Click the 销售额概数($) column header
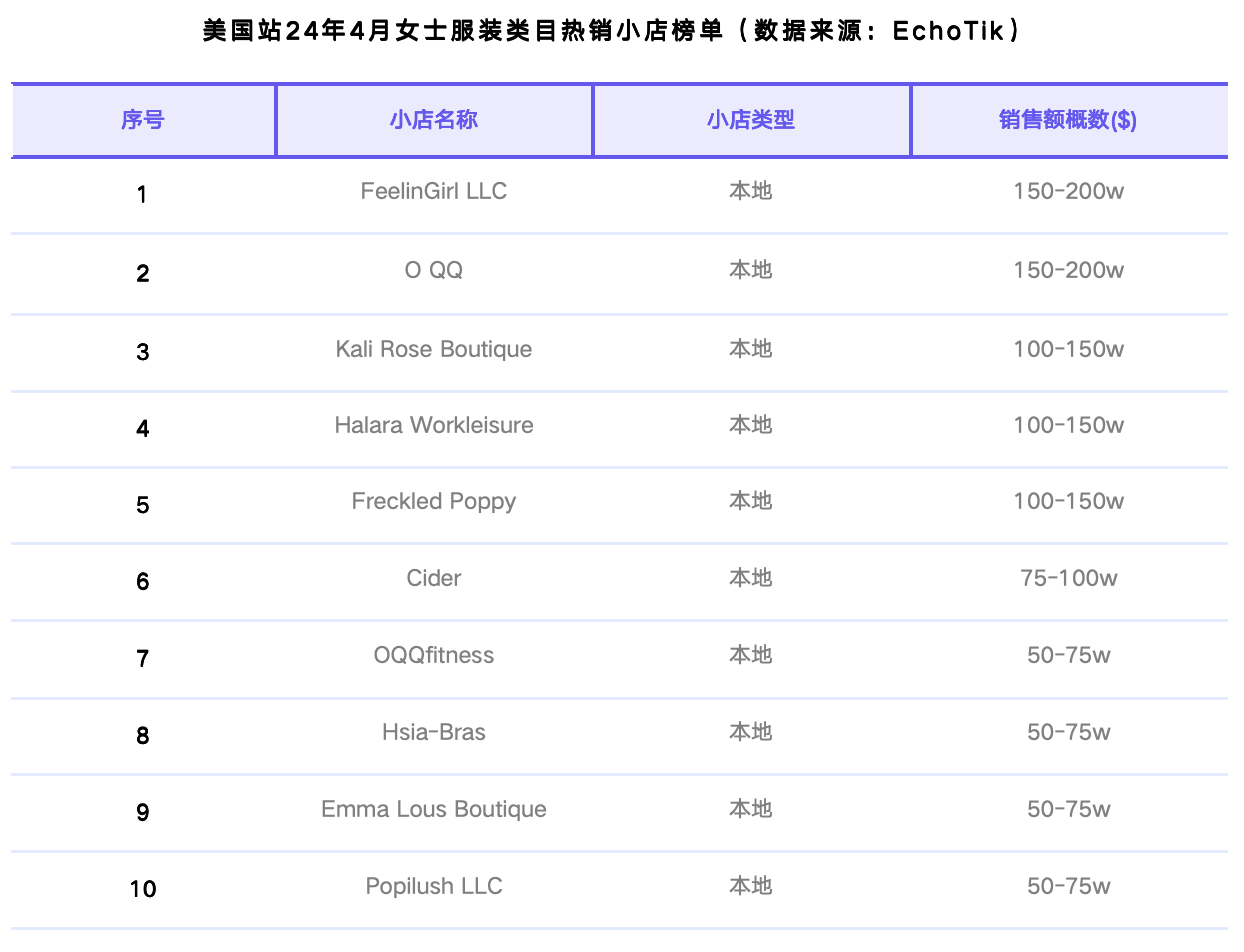Viewport: 1244px width, 952px height. pos(1067,121)
